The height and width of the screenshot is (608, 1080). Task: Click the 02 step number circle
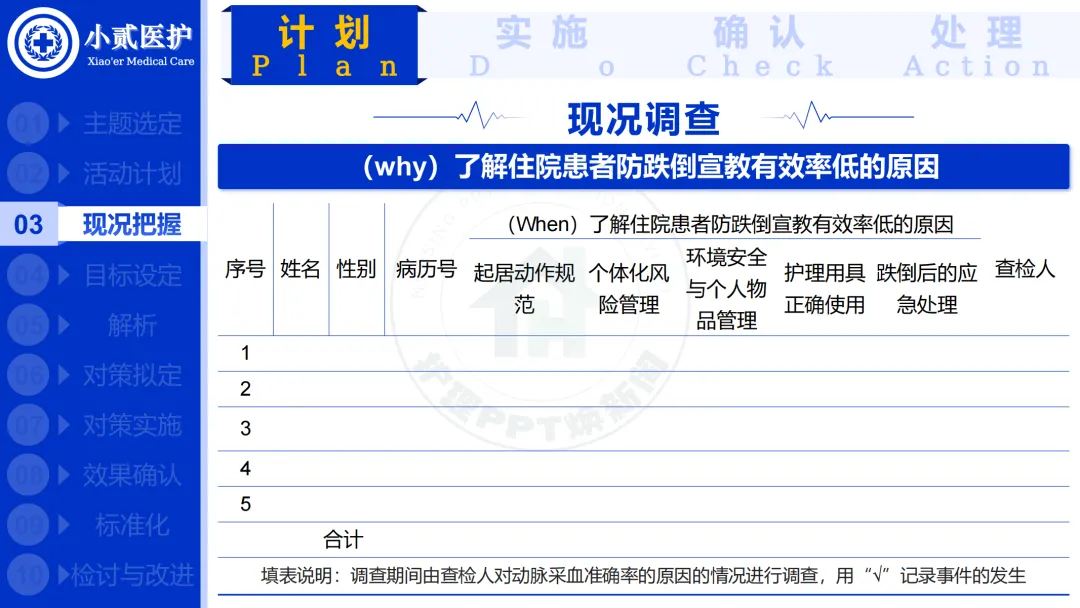(x=28, y=174)
